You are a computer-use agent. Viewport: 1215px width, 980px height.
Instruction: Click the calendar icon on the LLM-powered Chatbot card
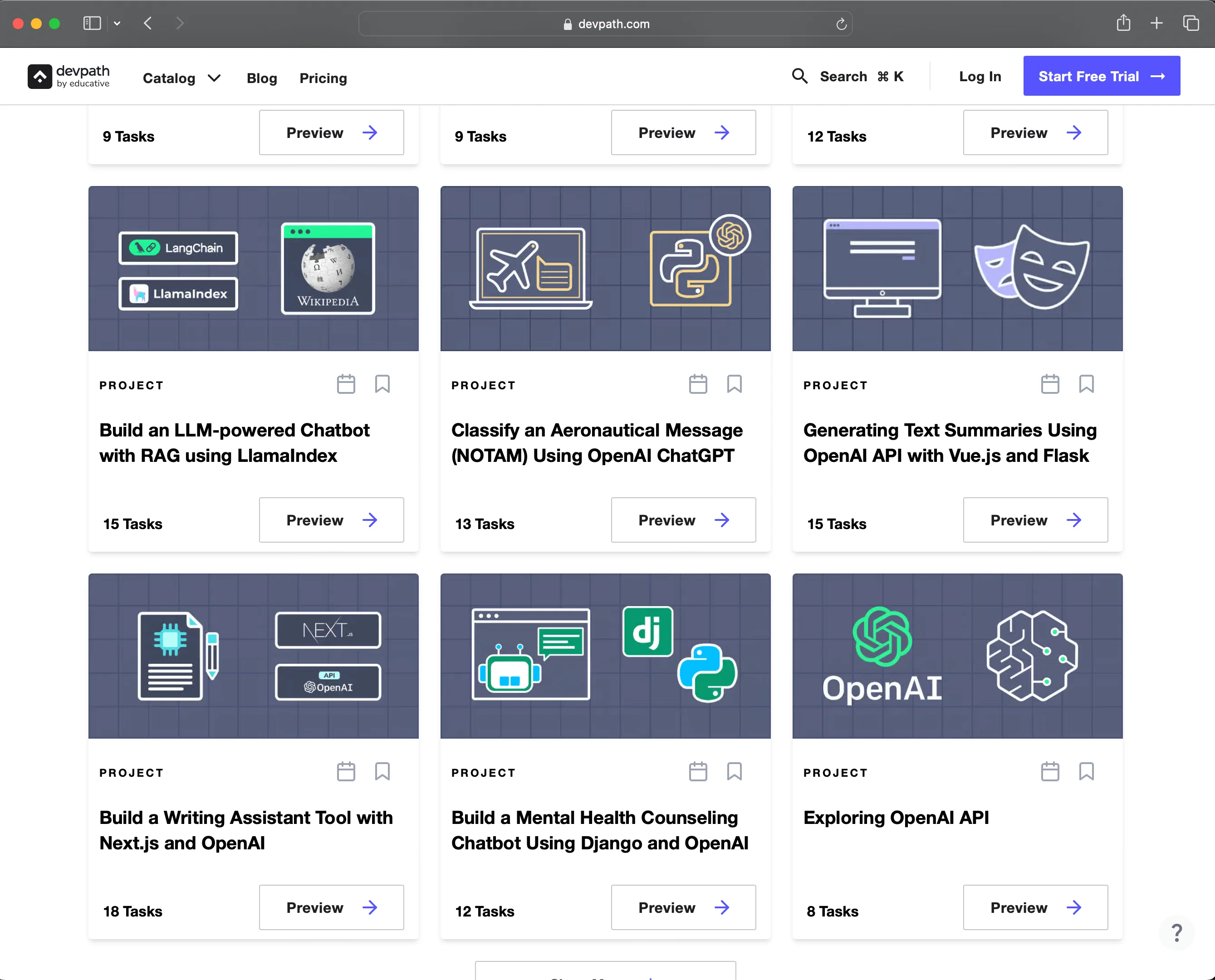346,384
